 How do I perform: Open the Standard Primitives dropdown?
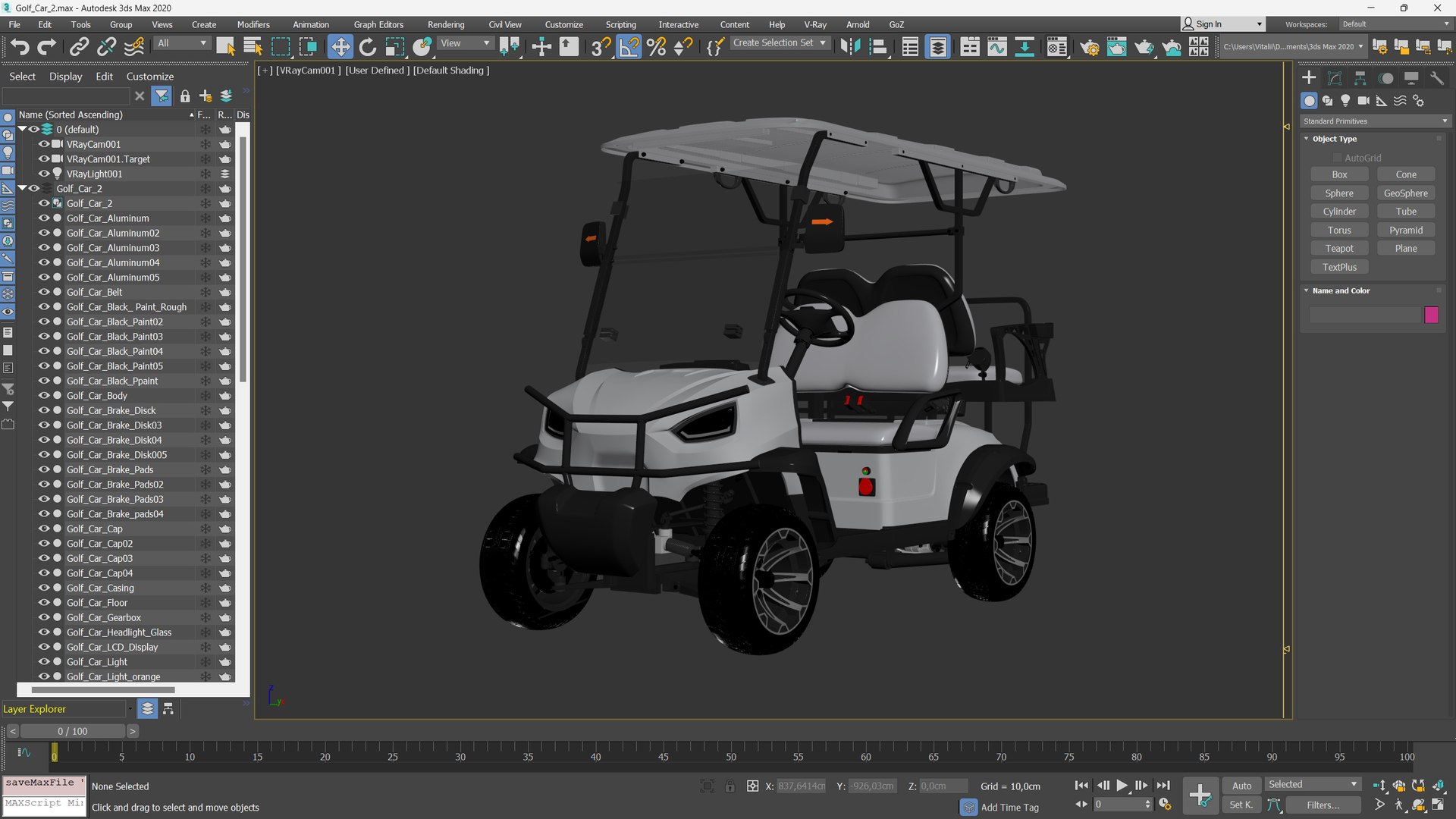coord(1374,121)
